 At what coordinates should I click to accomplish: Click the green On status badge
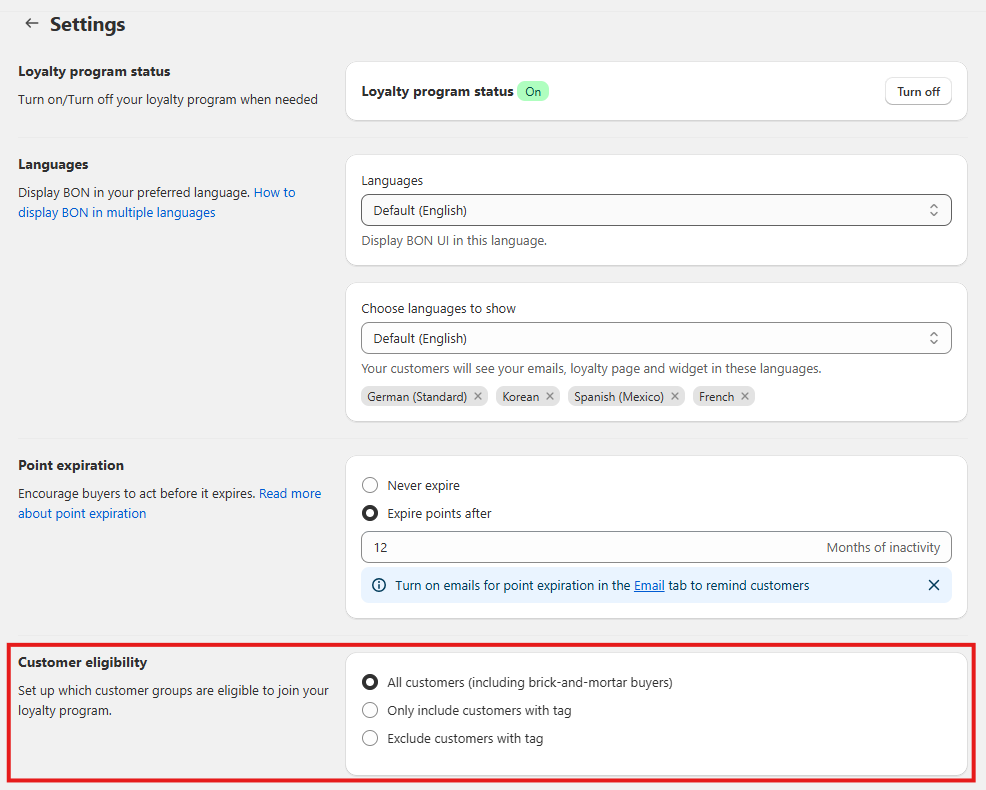(533, 92)
